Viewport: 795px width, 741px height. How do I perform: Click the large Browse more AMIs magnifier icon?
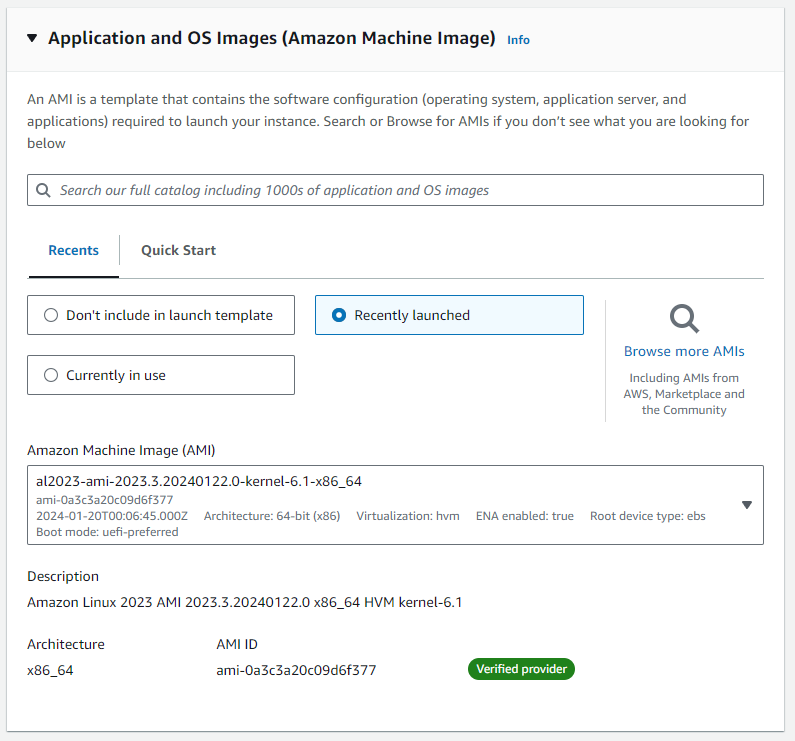[684, 319]
